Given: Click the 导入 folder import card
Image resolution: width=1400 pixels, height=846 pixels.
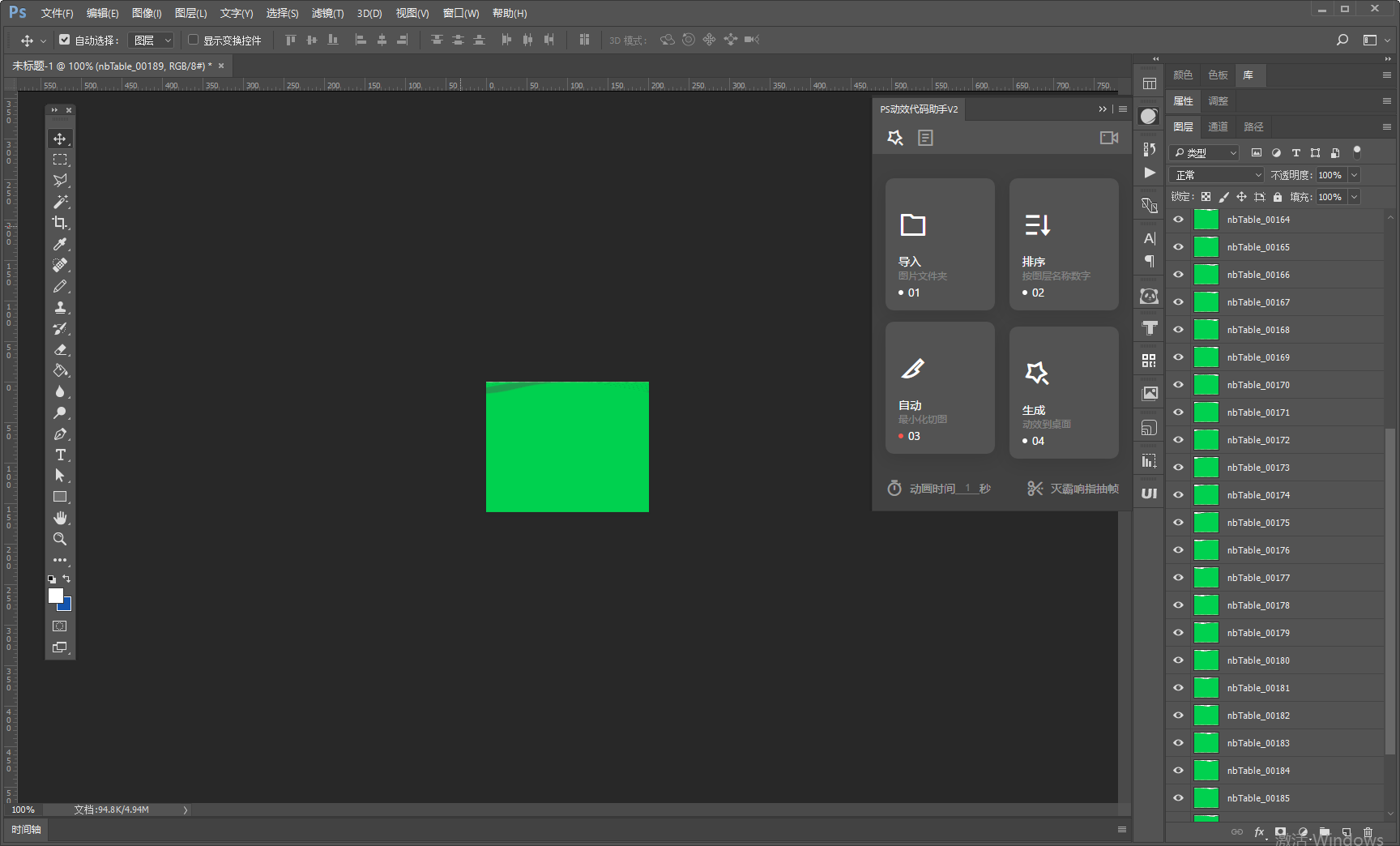Looking at the screenshot, I should pyautogui.click(x=940, y=244).
